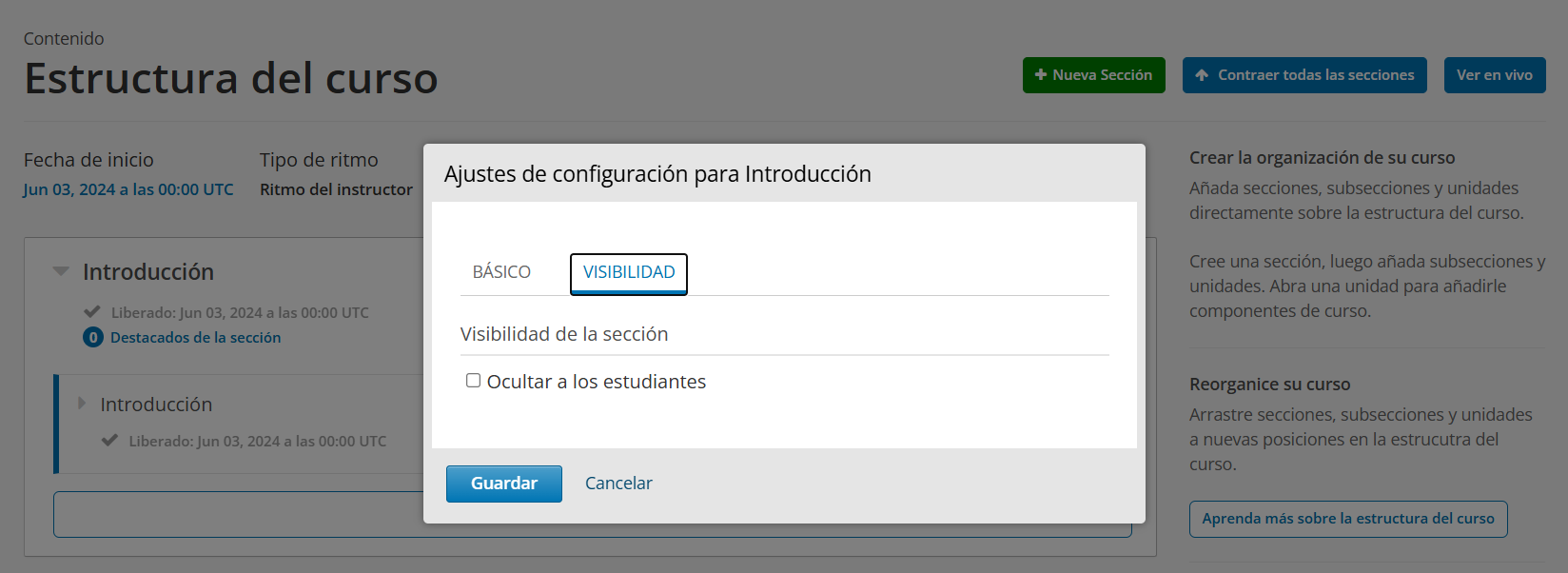Click the section Introducción title

(x=148, y=272)
